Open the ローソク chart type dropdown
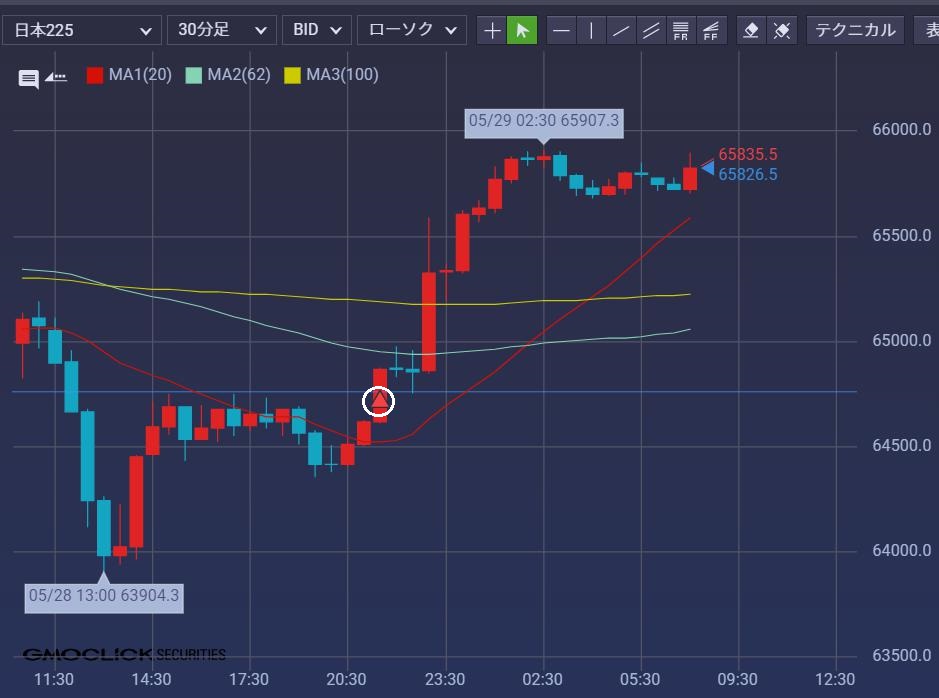The image size is (939, 698). click(x=412, y=30)
